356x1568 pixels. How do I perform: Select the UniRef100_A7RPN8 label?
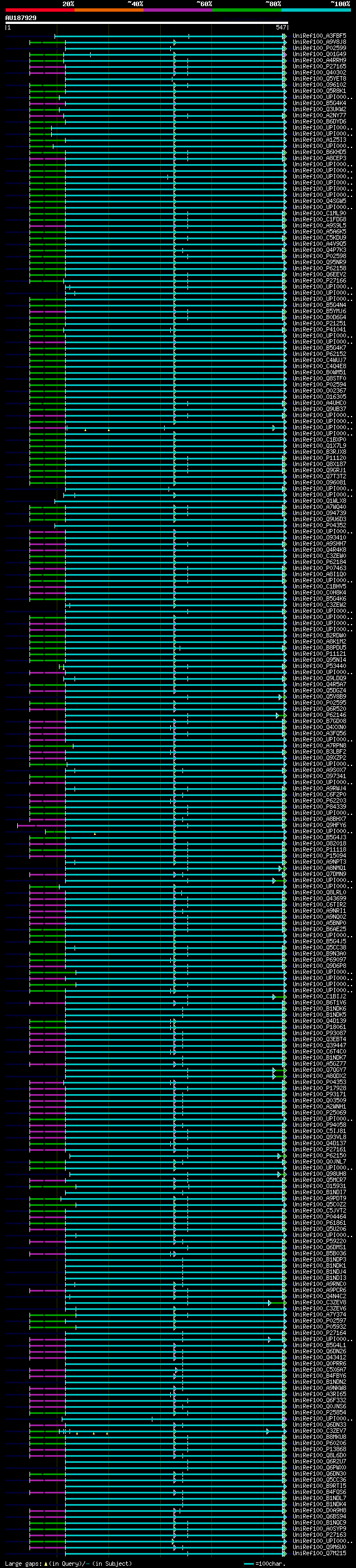(319, 746)
